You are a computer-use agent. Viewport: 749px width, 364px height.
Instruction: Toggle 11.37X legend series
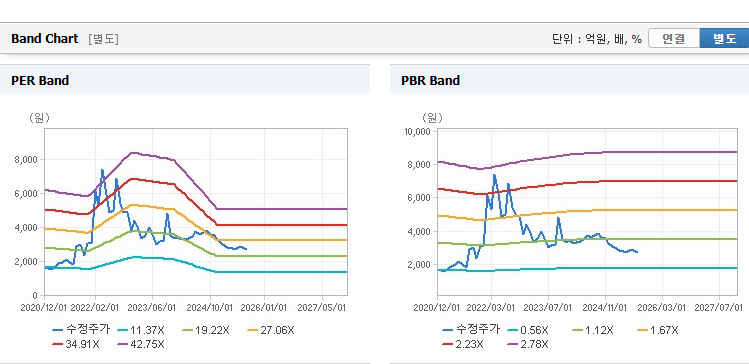pos(141,330)
